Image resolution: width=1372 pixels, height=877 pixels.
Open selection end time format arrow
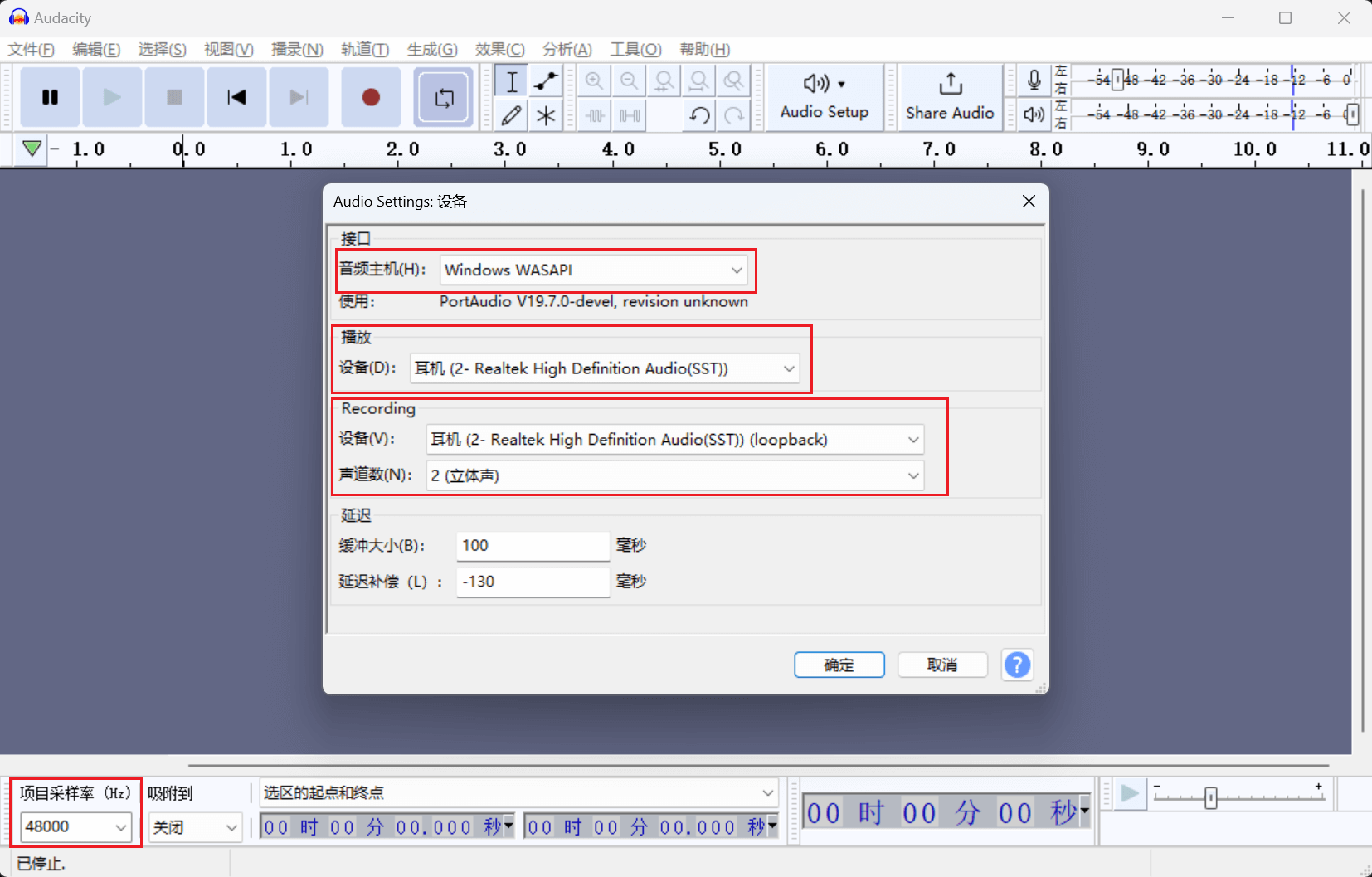tap(772, 826)
